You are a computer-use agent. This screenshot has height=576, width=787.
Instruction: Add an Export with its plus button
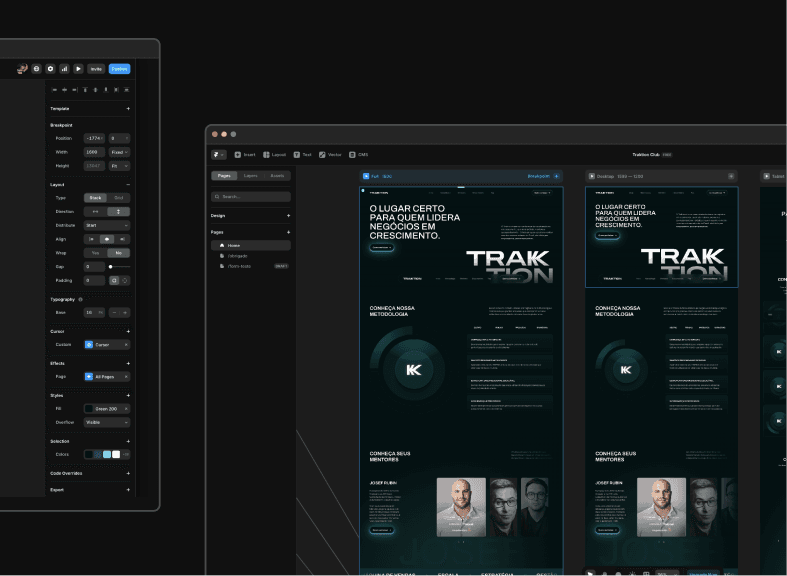point(128,490)
